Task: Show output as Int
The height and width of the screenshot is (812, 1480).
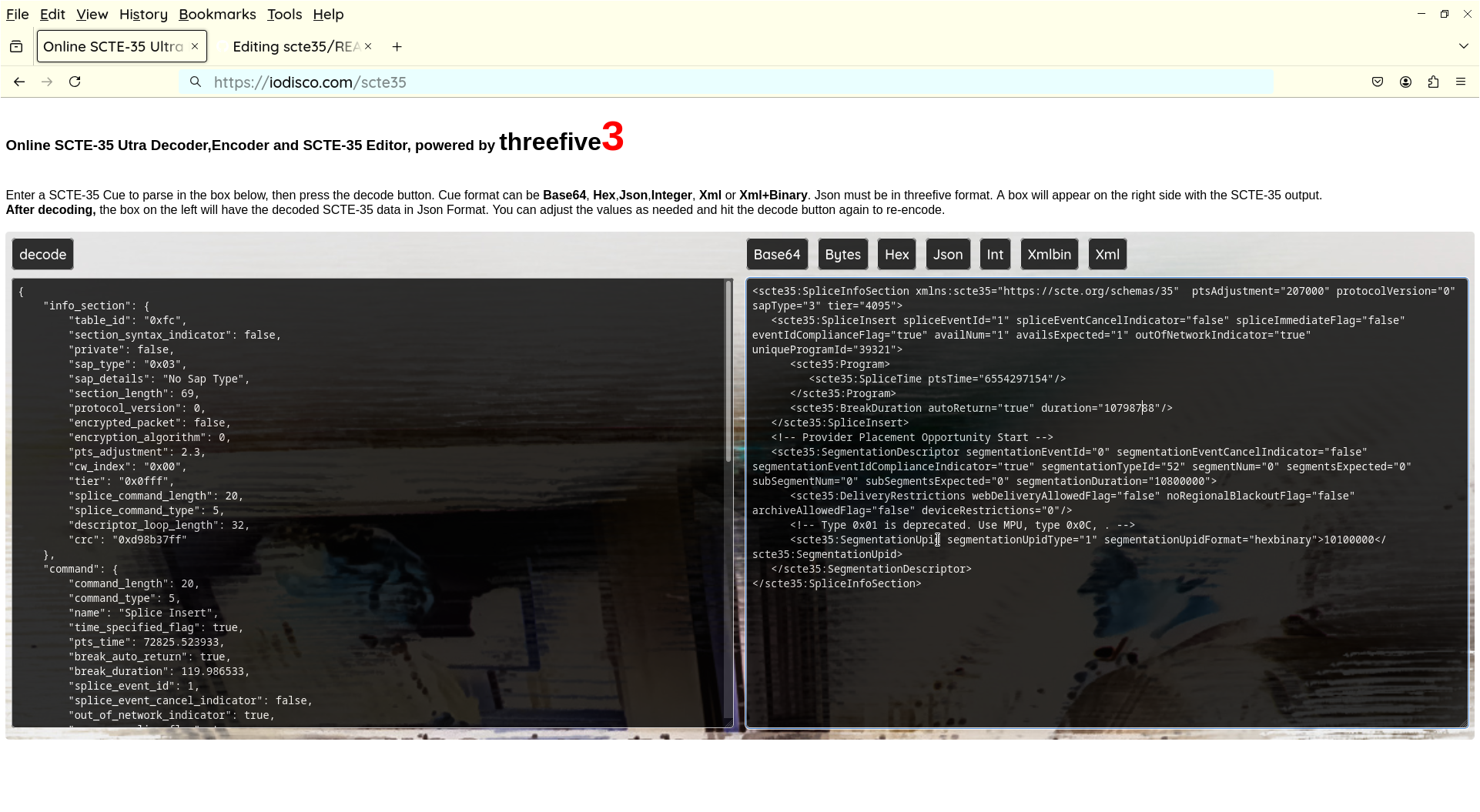Action: click(x=995, y=255)
